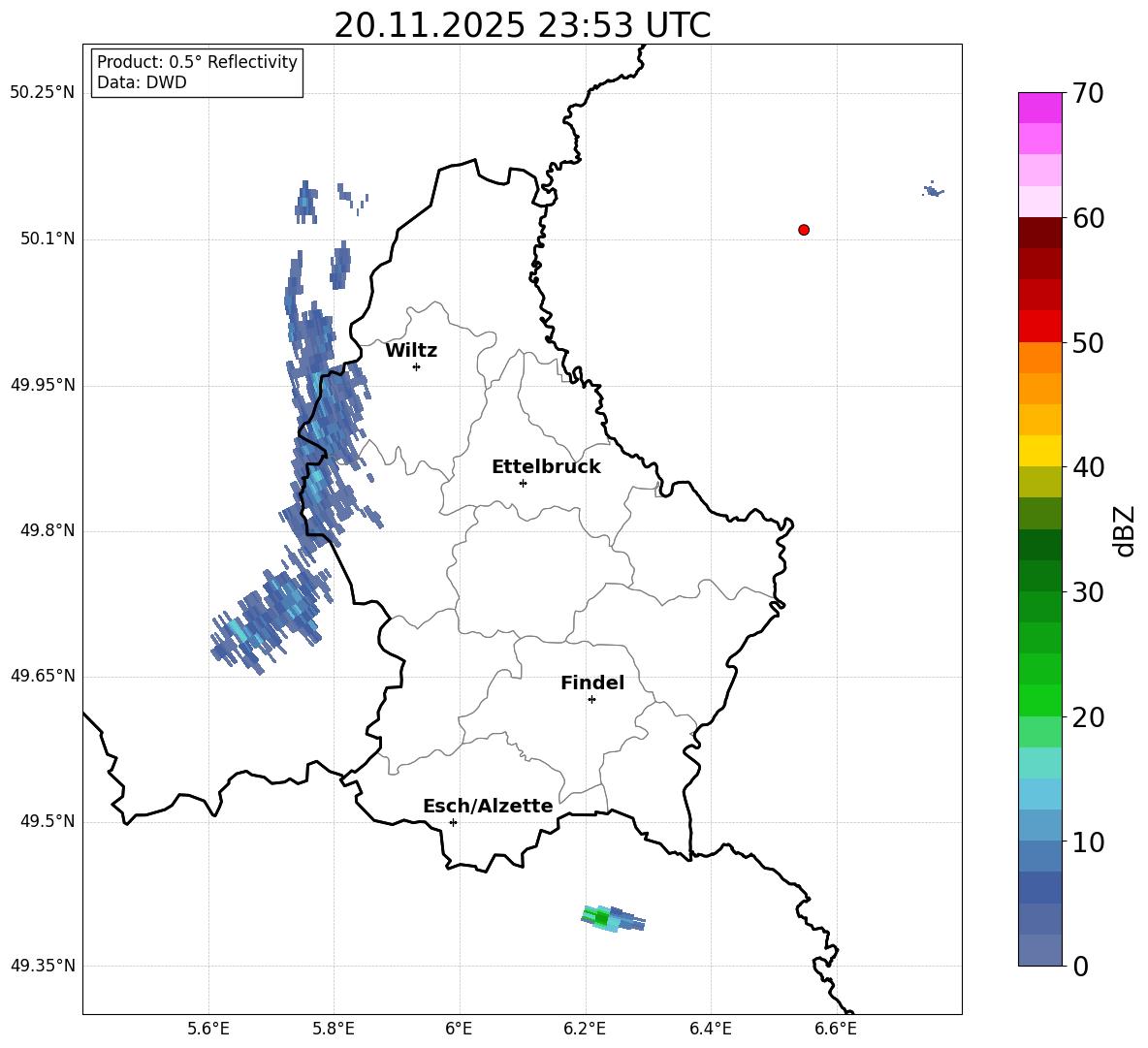
Task: Click the green radar echo south of Luxembourg
Action: [612, 918]
